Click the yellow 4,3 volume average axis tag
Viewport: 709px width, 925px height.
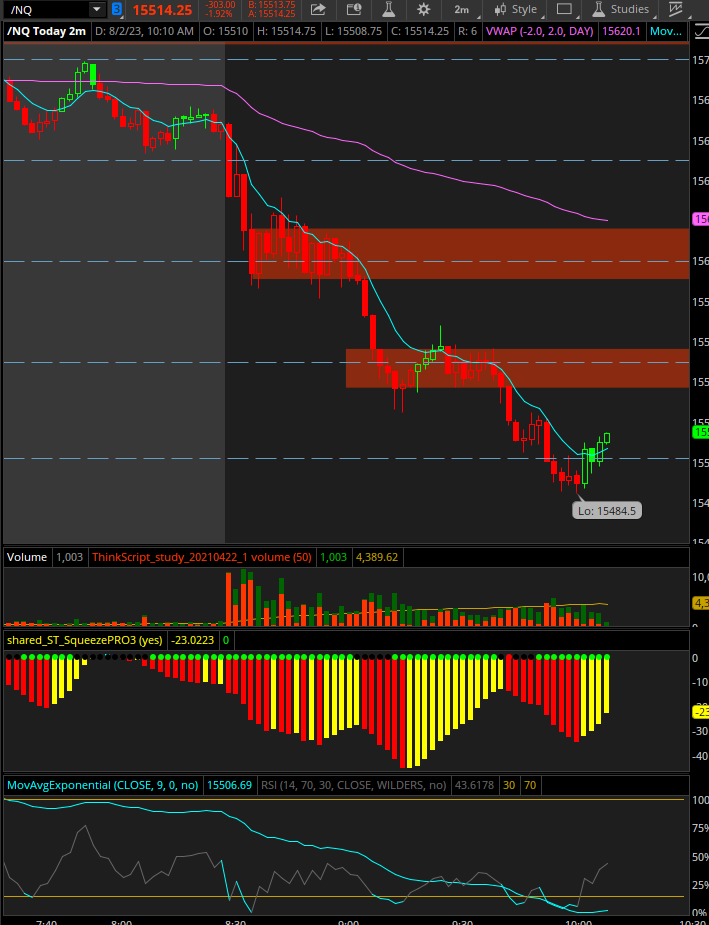pyautogui.click(x=700, y=603)
